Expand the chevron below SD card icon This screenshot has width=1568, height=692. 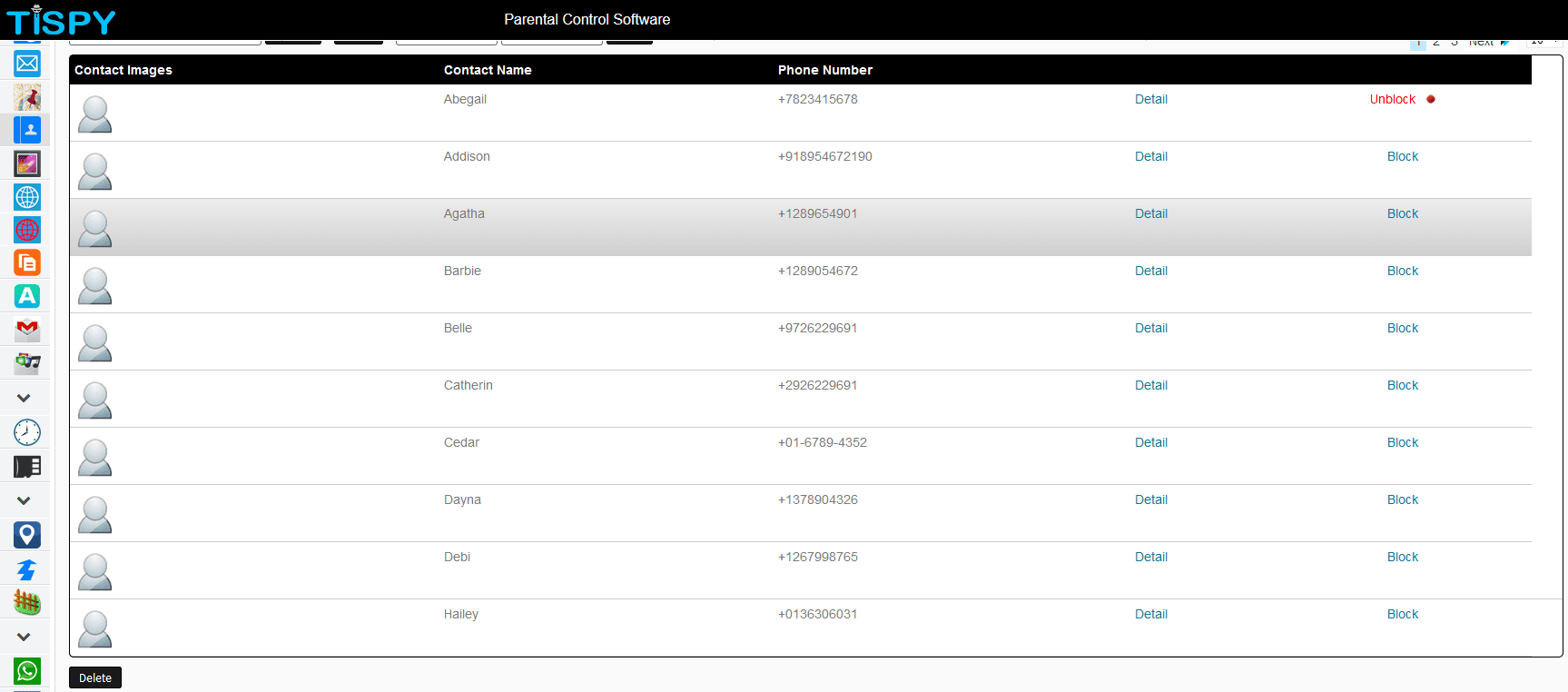pos(24,500)
